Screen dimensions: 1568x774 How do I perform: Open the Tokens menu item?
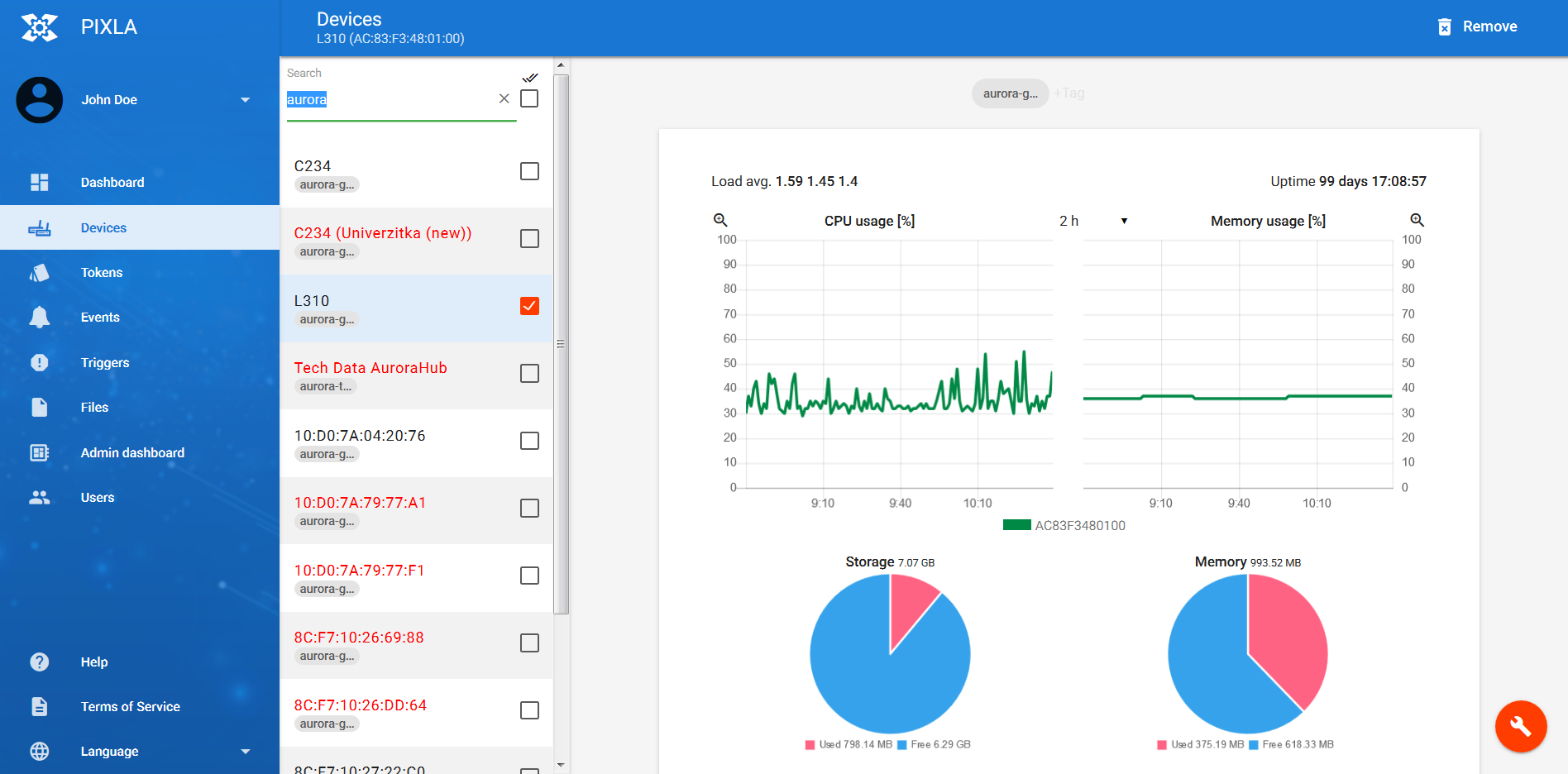click(x=140, y=272)
